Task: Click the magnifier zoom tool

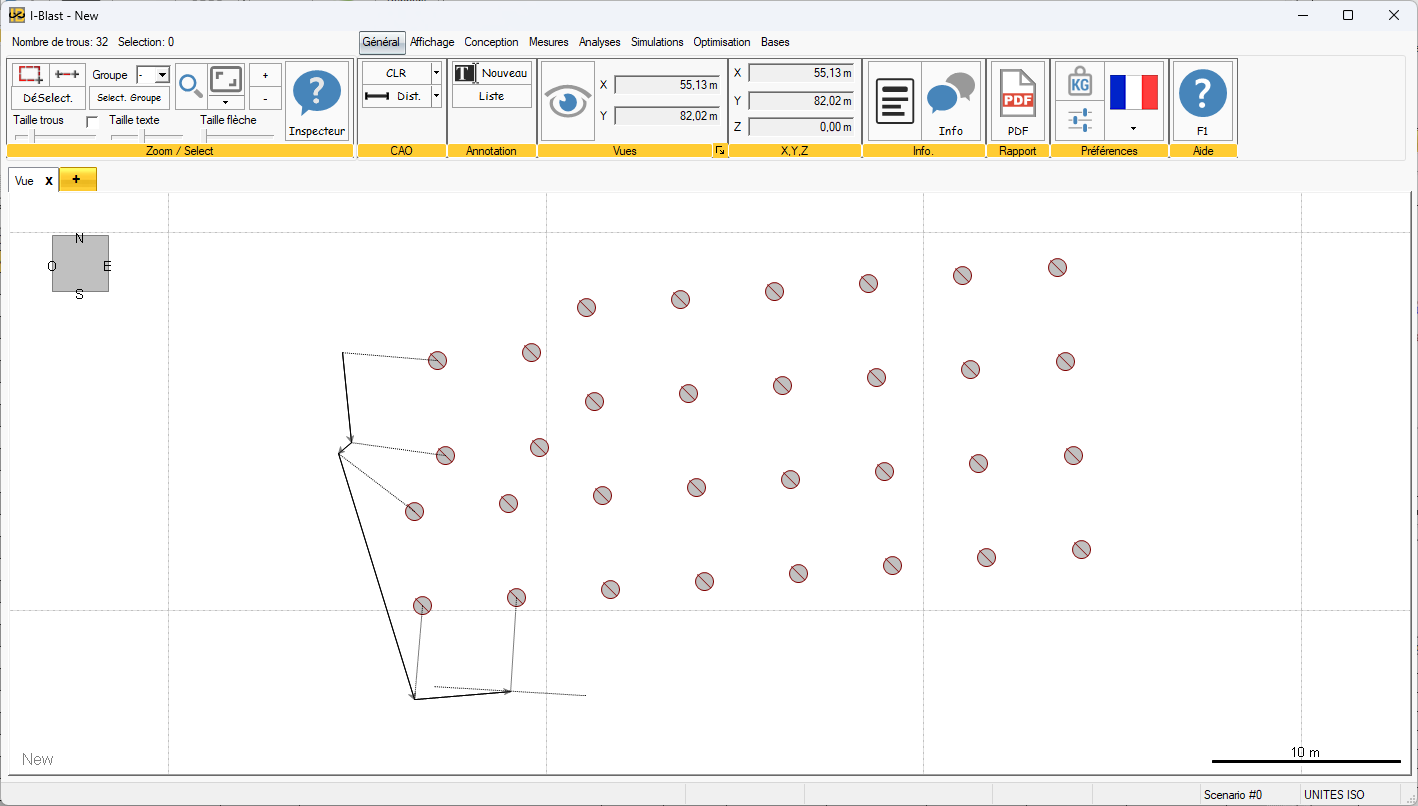Action: click(190, 85)
